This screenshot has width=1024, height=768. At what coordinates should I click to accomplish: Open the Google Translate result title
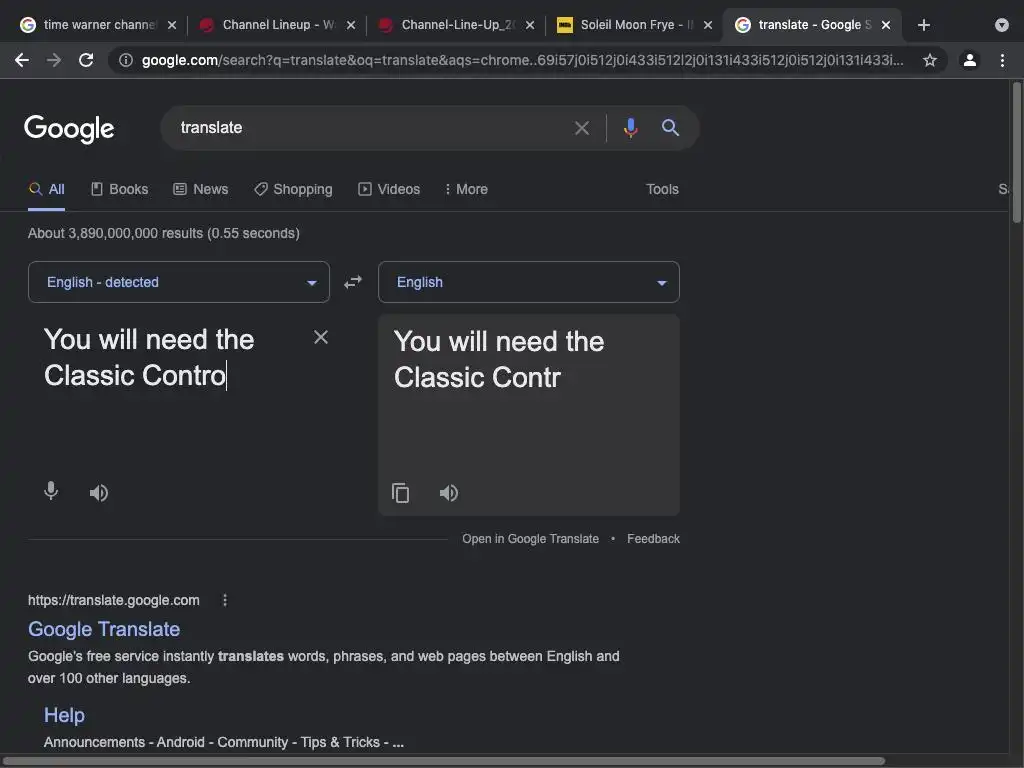(x=104, y=629)
